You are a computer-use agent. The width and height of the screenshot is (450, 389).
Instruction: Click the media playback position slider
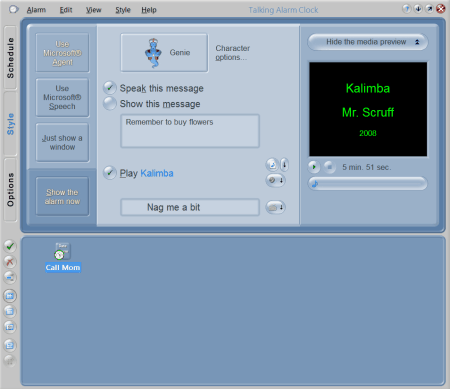[x=368, y=183]
